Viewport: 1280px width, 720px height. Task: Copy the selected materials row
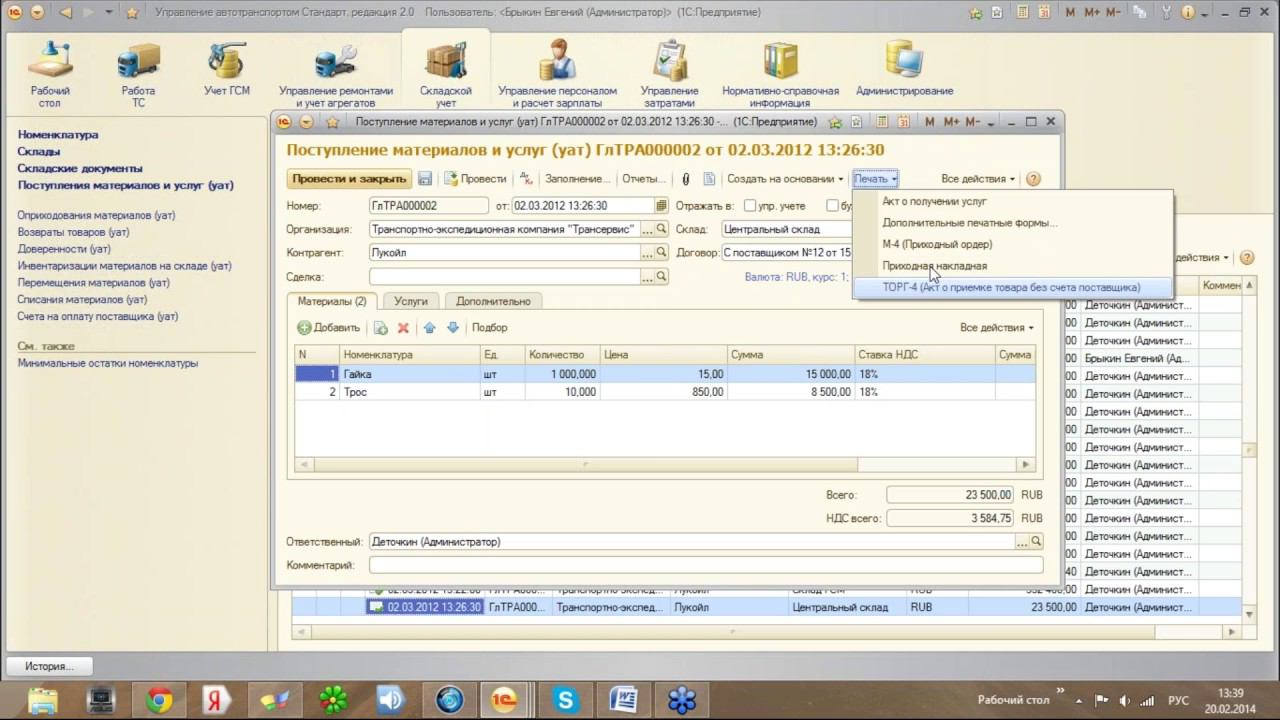point(381,328)
